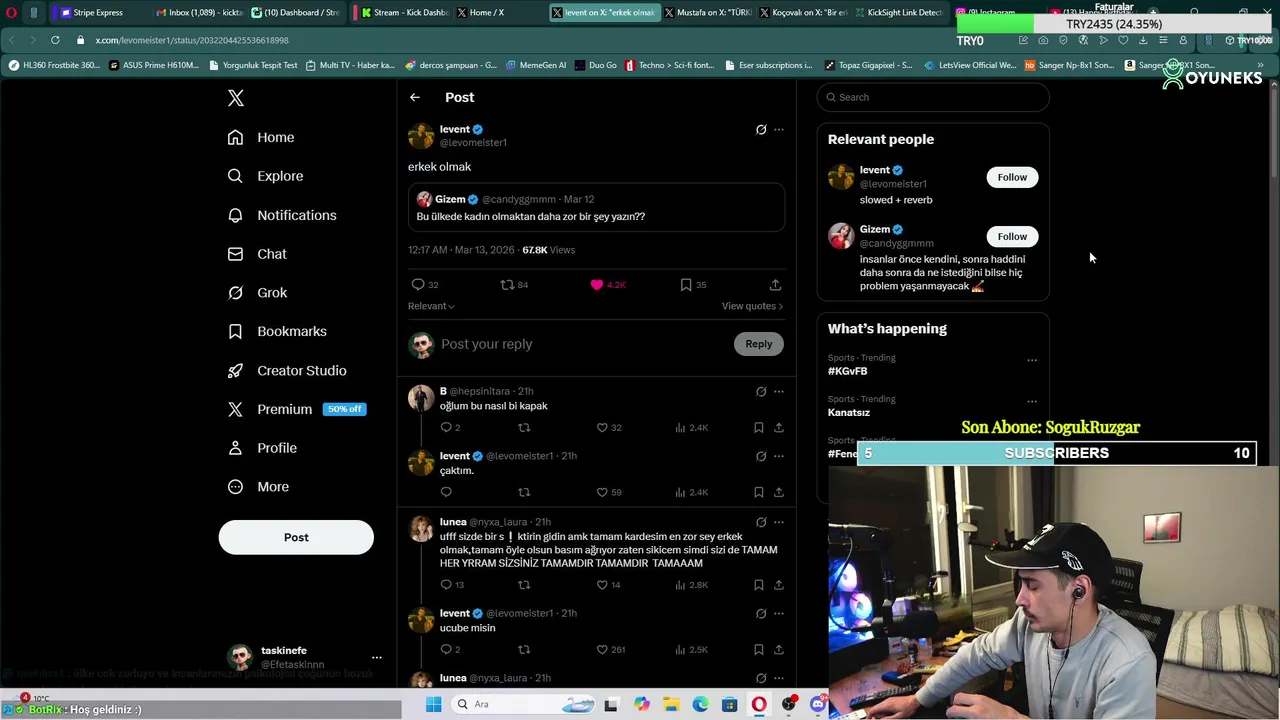Open the more options on levent's main post
The image size is (1280, 720).
(779, 129)
